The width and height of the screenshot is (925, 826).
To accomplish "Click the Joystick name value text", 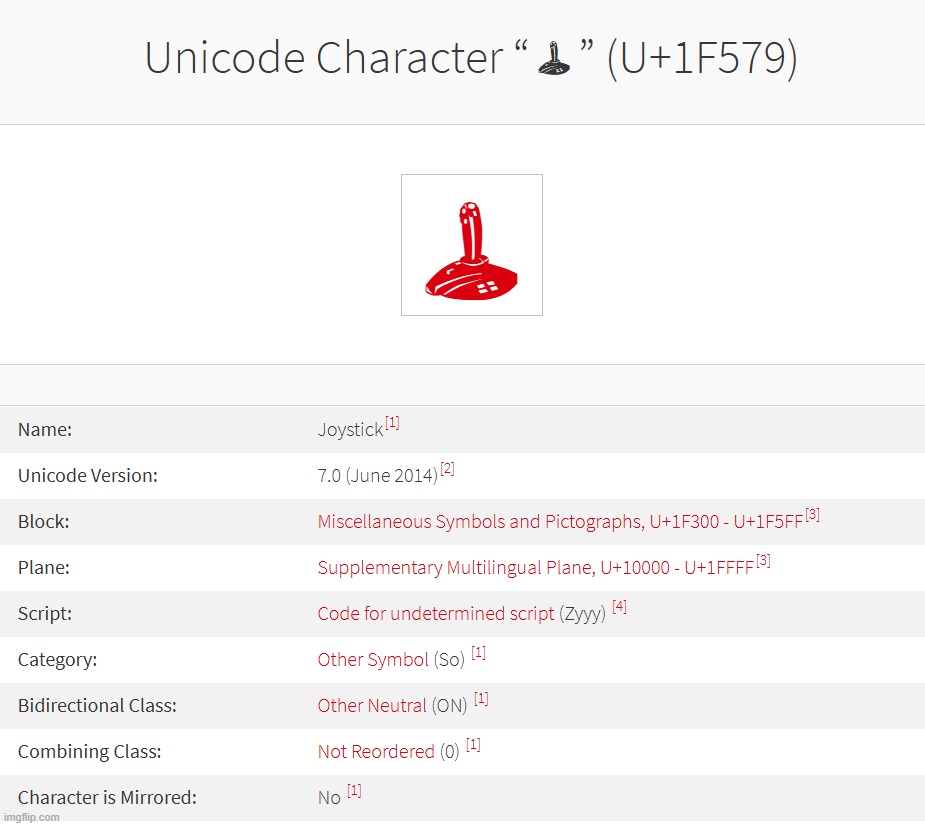I will click(350, 430).
